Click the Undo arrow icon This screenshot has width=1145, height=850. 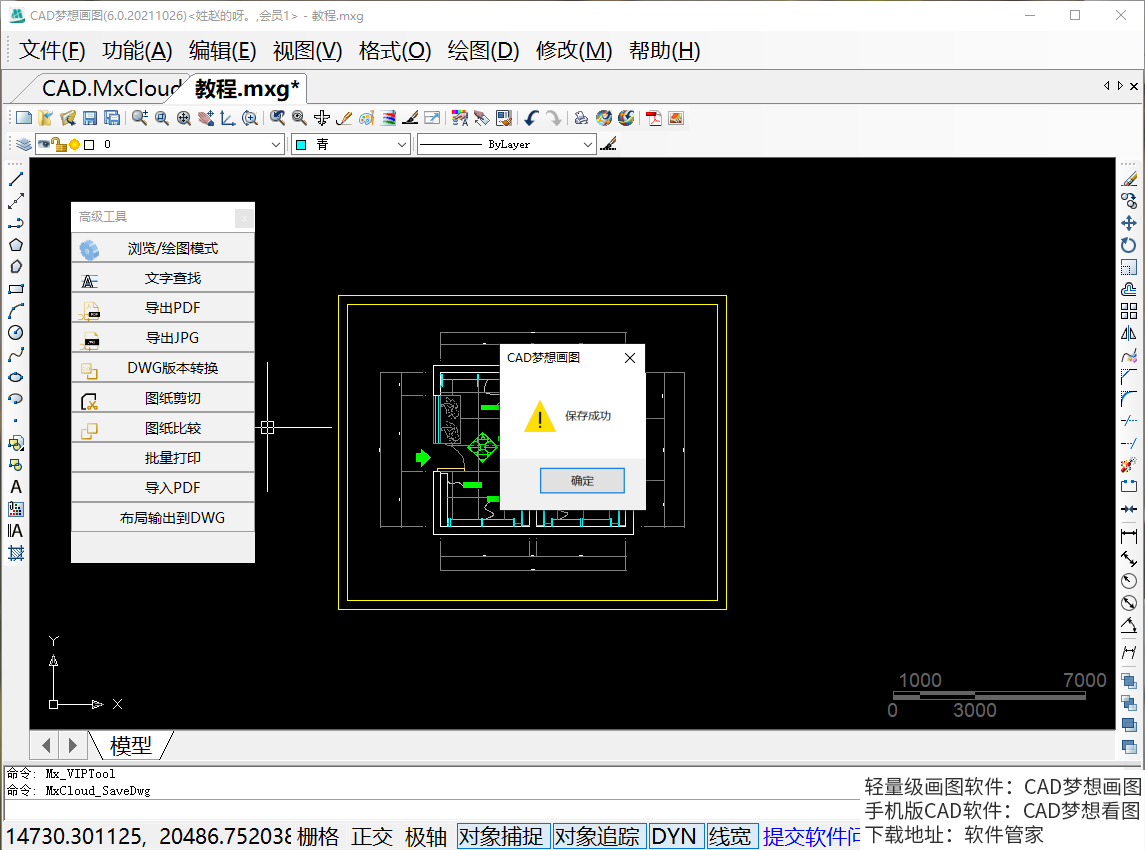tap(532, 118)
